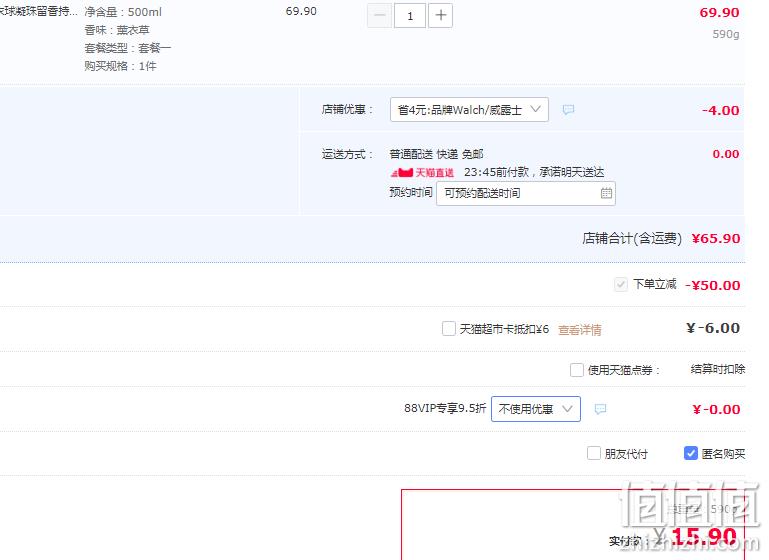Toggle the 下单立减 checkbox
Viewport: 769px width, 560px height.
pos(620,284)
